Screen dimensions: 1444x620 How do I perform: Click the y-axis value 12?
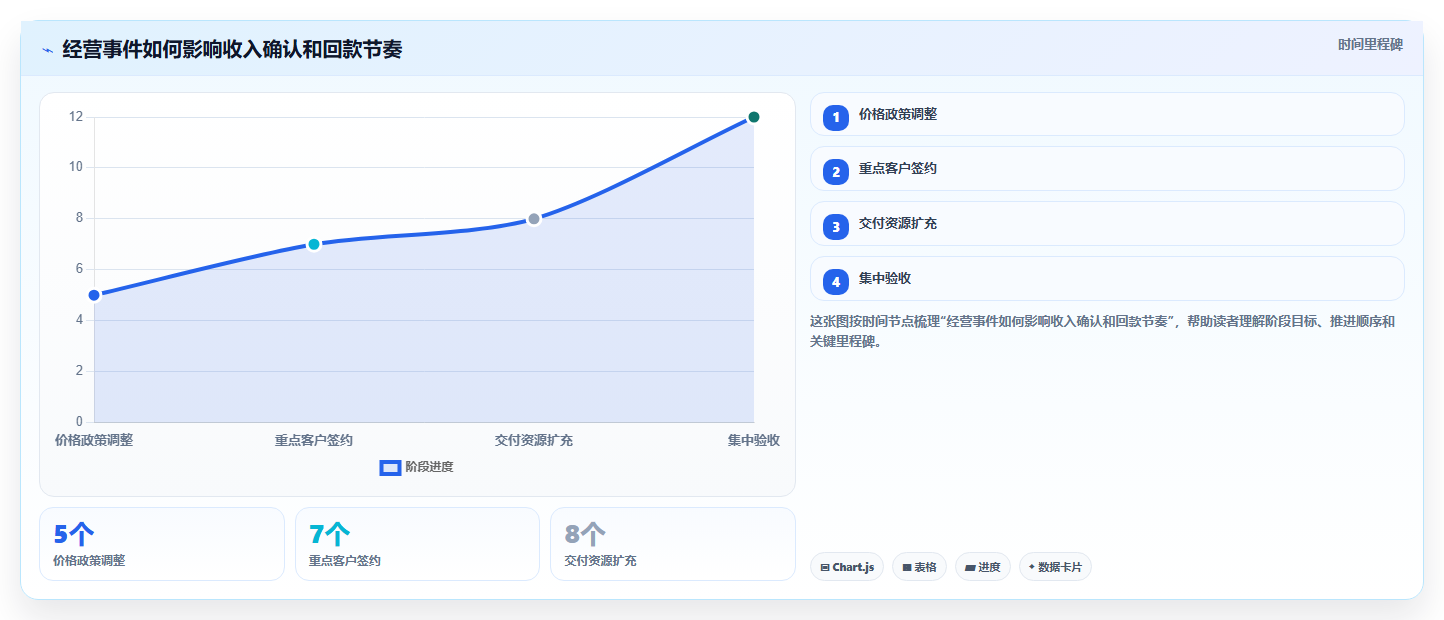point(76,117)
